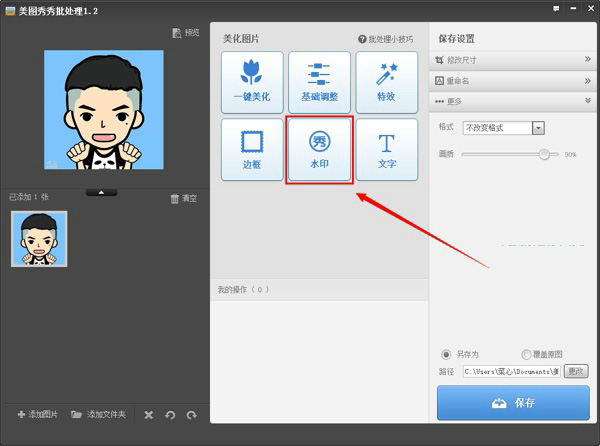Screen dimensions: 600x446
Task: Select the 覆盖原图 overwrite original radio button
Action: pos(526,354)
